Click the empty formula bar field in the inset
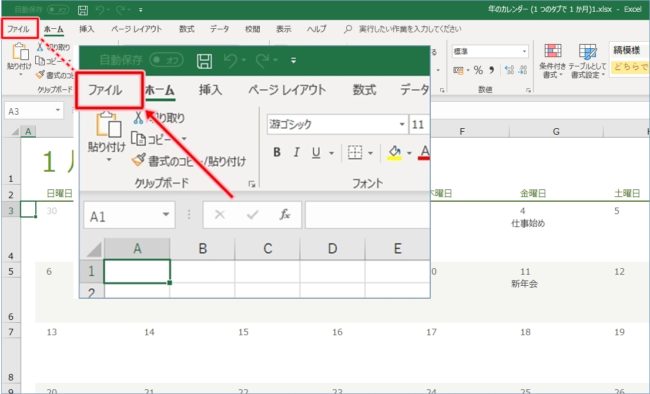The image size is (650, 394). pyautogui.click(x=367, y=214)
